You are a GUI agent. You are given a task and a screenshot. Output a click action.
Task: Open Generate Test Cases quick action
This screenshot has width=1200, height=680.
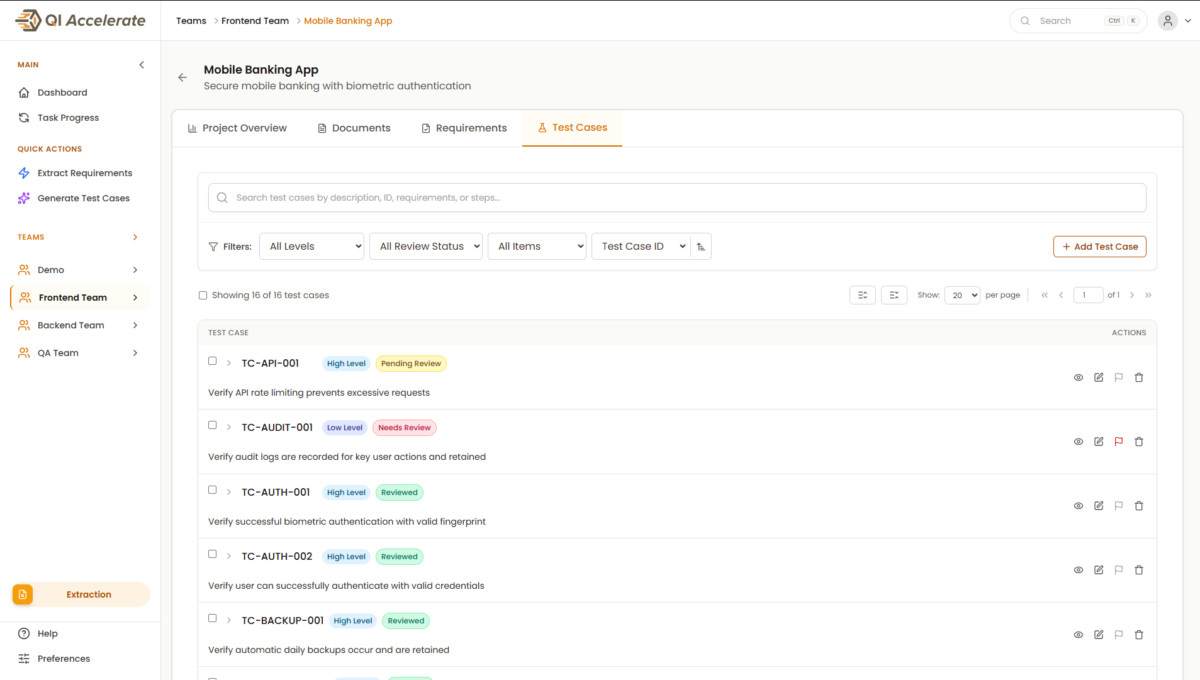[83, 198]
